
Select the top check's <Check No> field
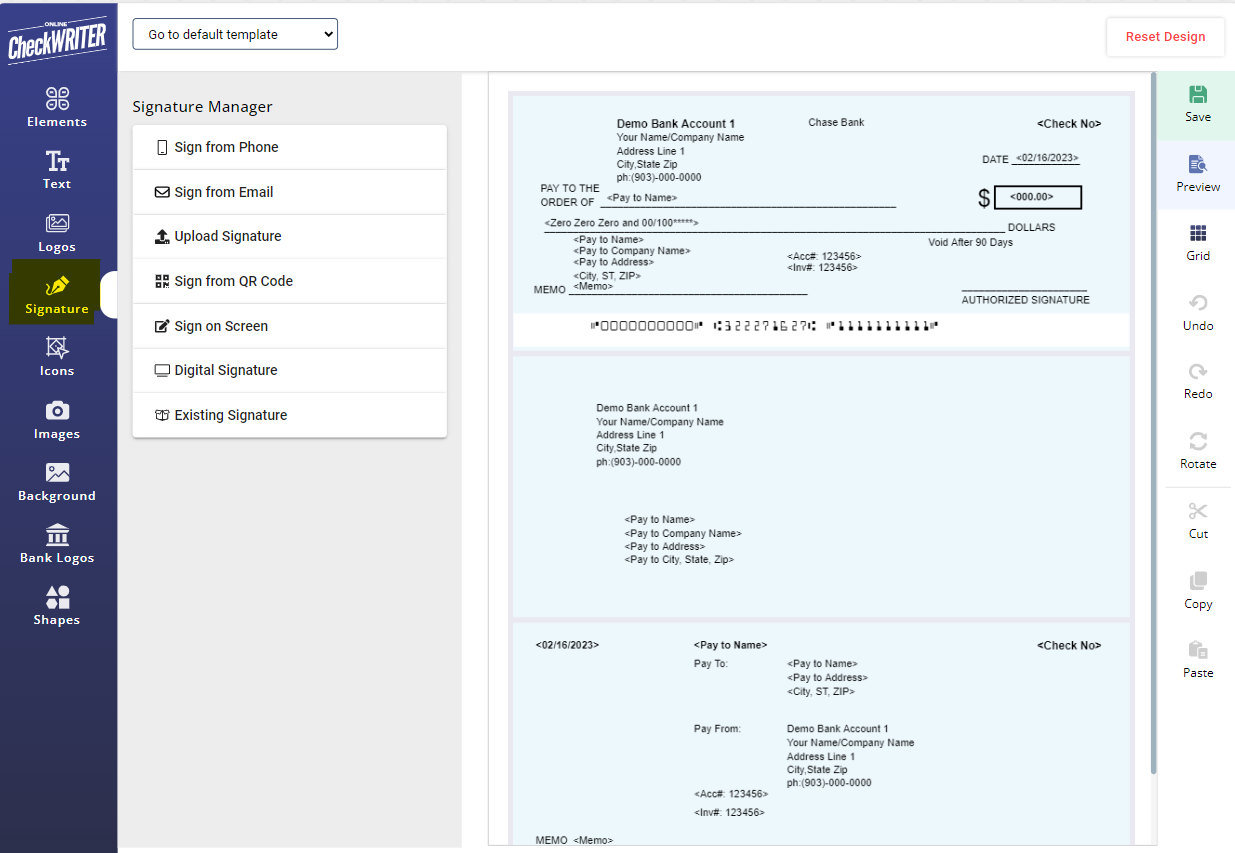pyautogui.click(x=1069, y=124)
